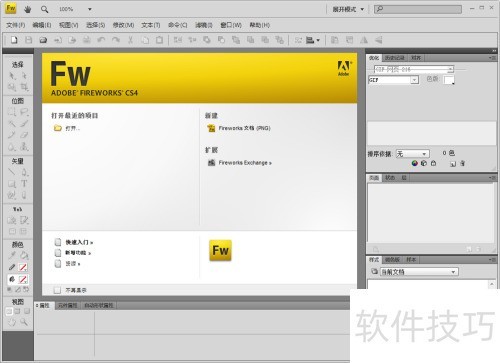Click the Save icon in main toolbar
The height and width of the screenshot is (363, 500).
tap(29, 40)
